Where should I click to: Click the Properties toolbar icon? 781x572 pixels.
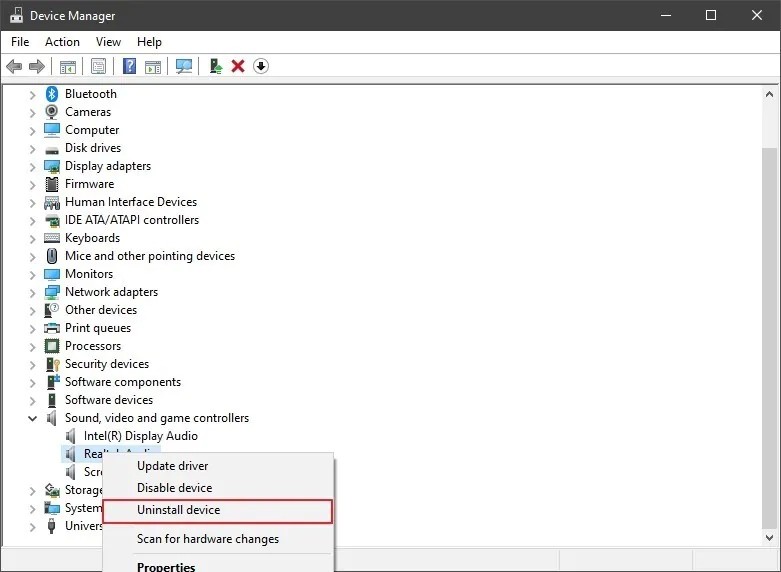99,66
